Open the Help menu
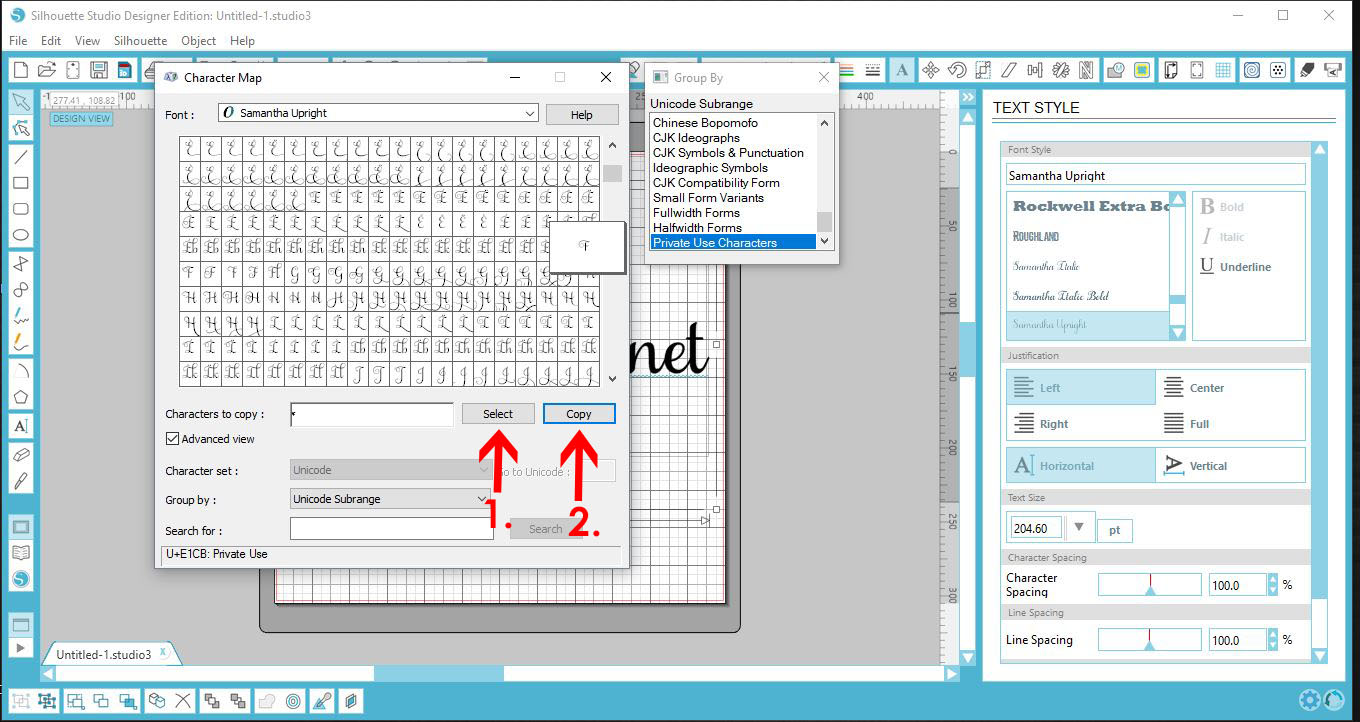This screenshot has width=1360, height=722. [242, 41]
